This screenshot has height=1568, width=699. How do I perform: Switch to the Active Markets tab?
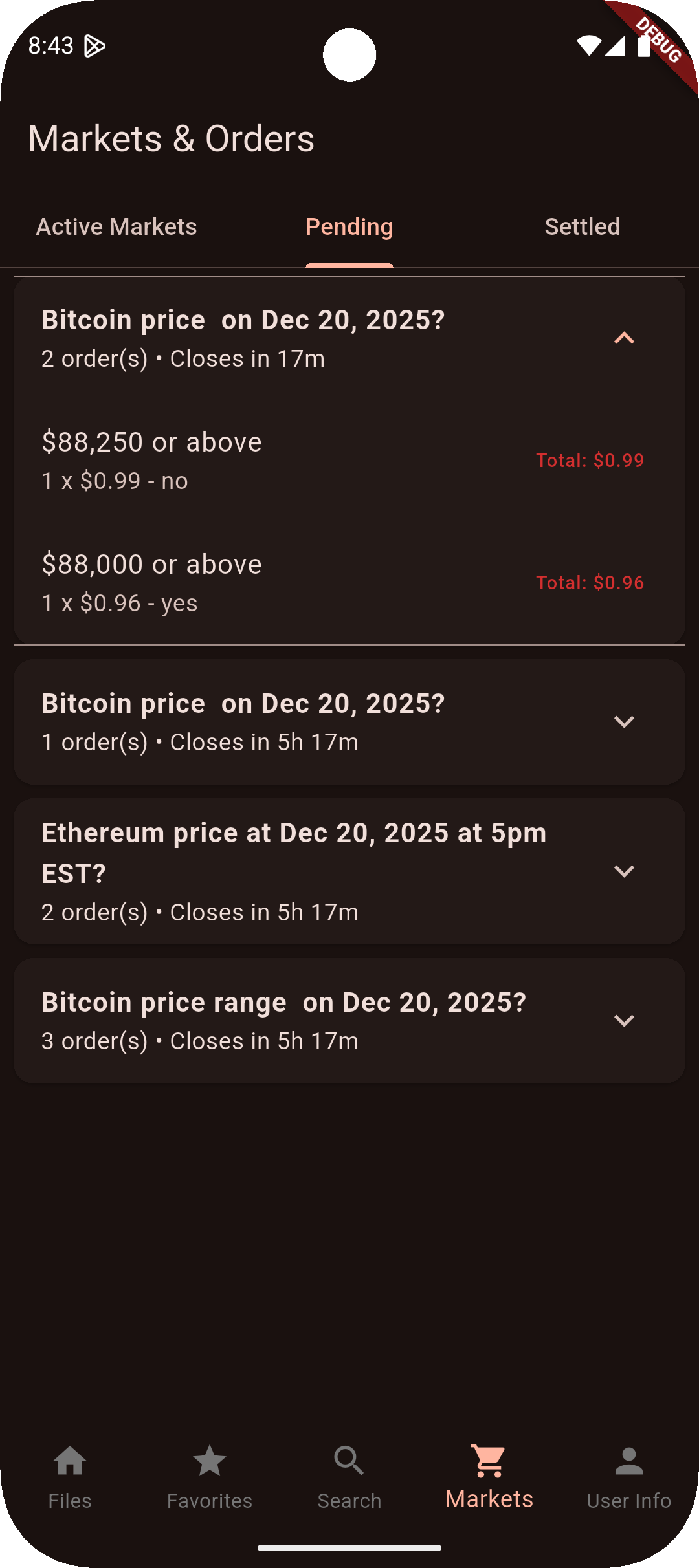point(116,227)
